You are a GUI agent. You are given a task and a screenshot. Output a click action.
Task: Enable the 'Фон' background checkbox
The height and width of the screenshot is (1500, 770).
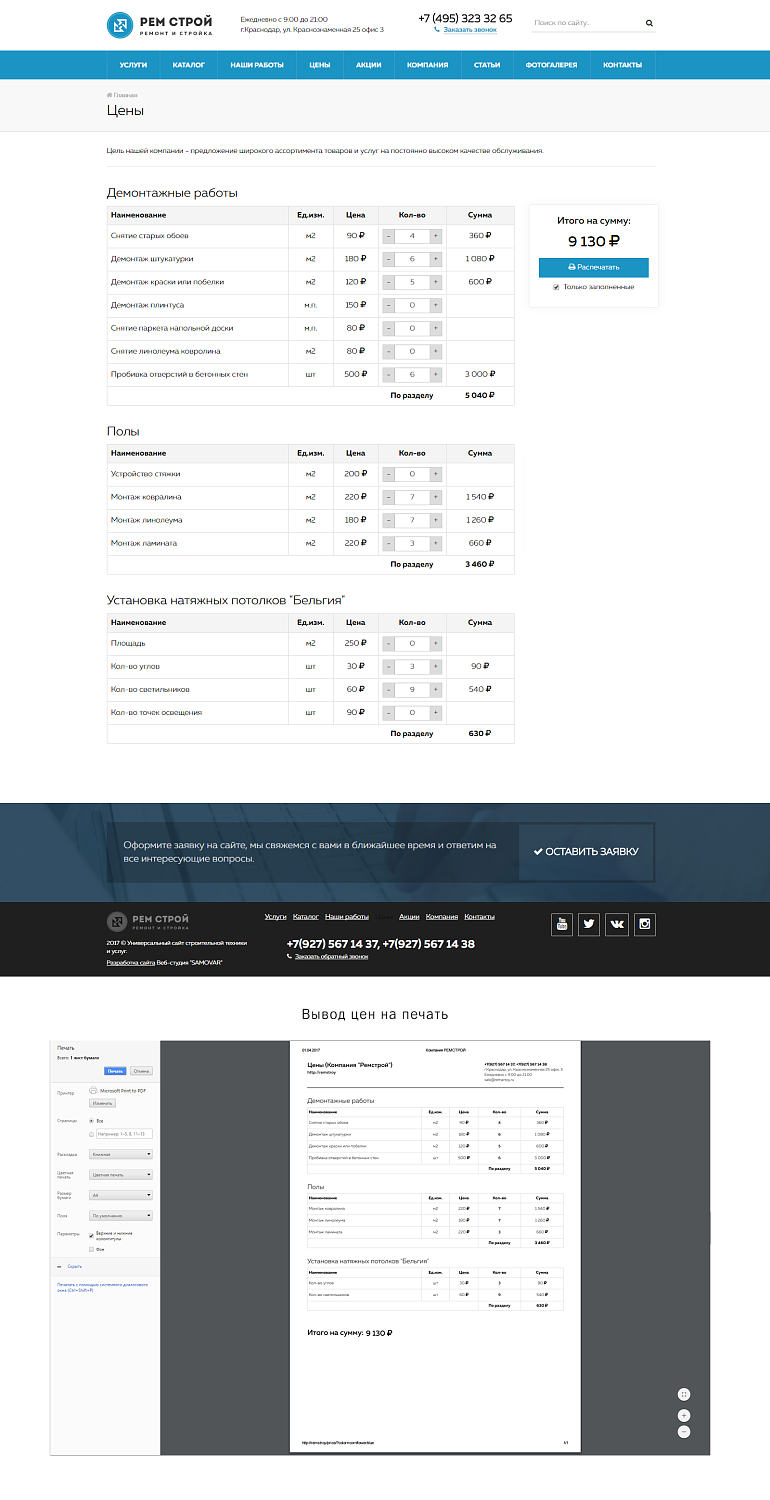coord(92,1249)
